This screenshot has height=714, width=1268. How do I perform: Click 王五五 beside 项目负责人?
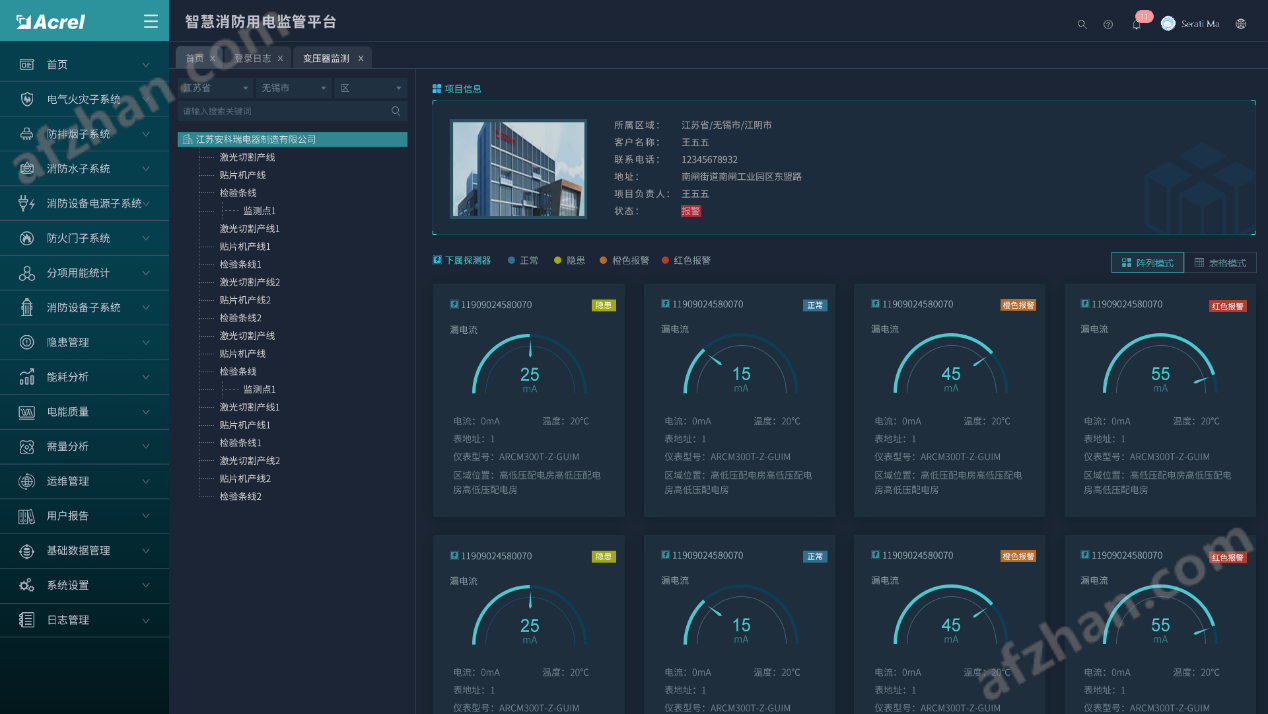695,194
